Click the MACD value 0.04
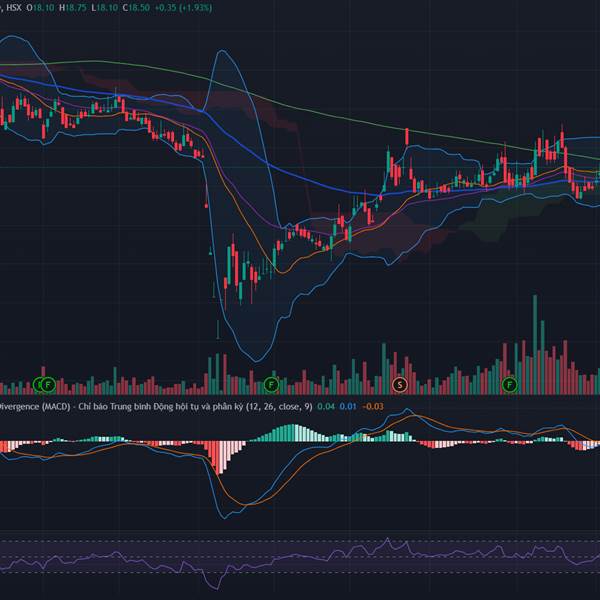Screen dimensions: 600x600 (x=326, y=406)
